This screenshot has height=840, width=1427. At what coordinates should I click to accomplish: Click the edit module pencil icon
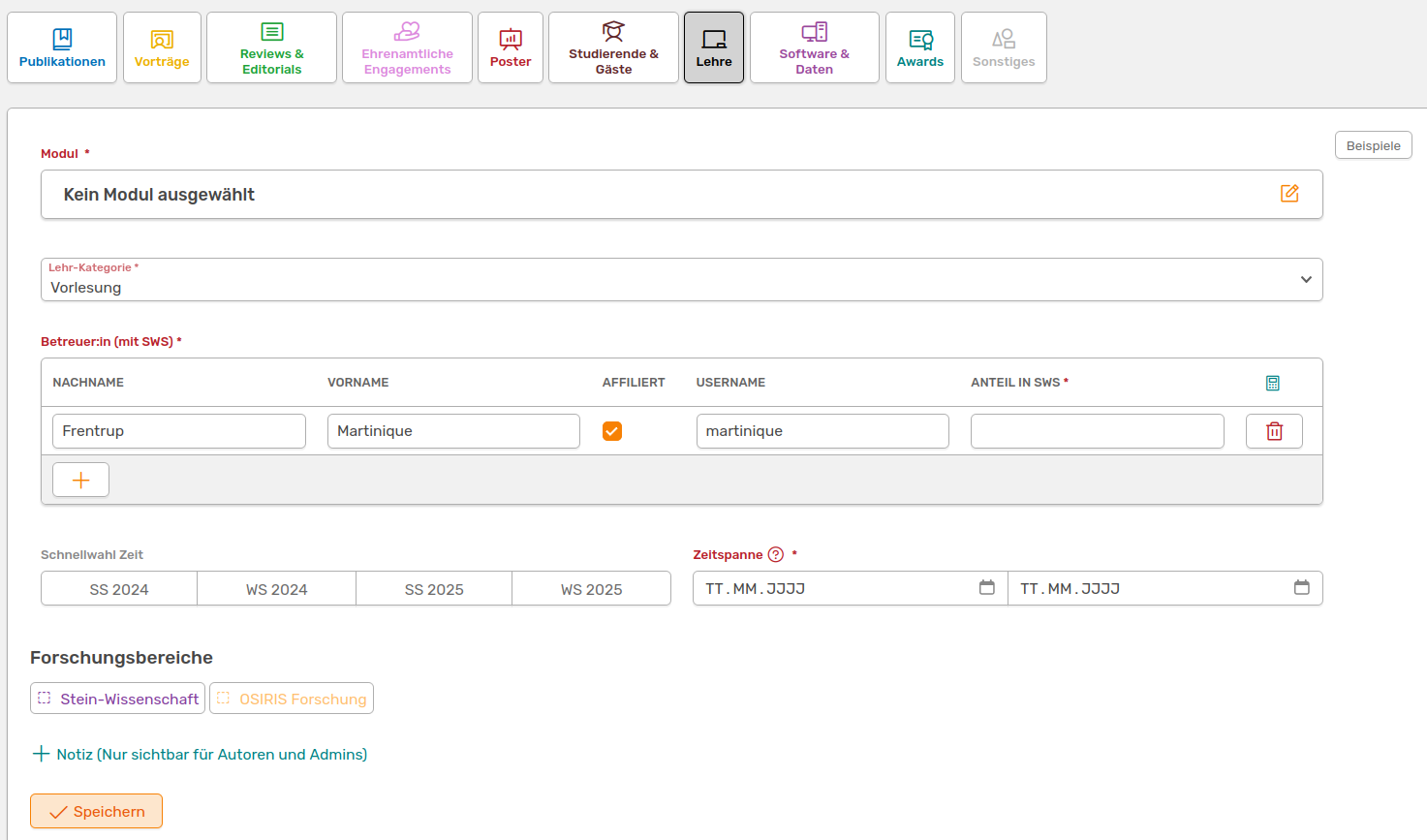(x=1289, y=194)
